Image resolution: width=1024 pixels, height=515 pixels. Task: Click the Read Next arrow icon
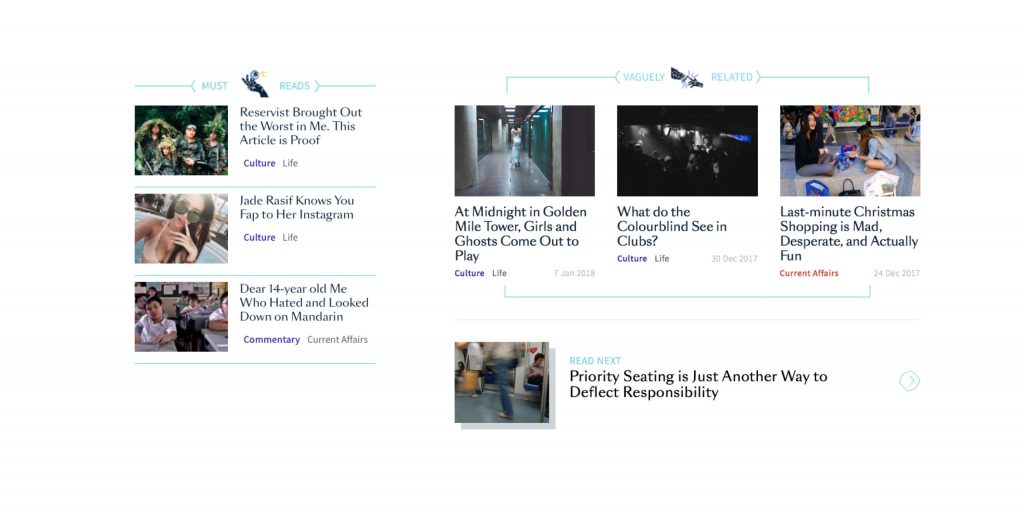(x=909, y=381)
